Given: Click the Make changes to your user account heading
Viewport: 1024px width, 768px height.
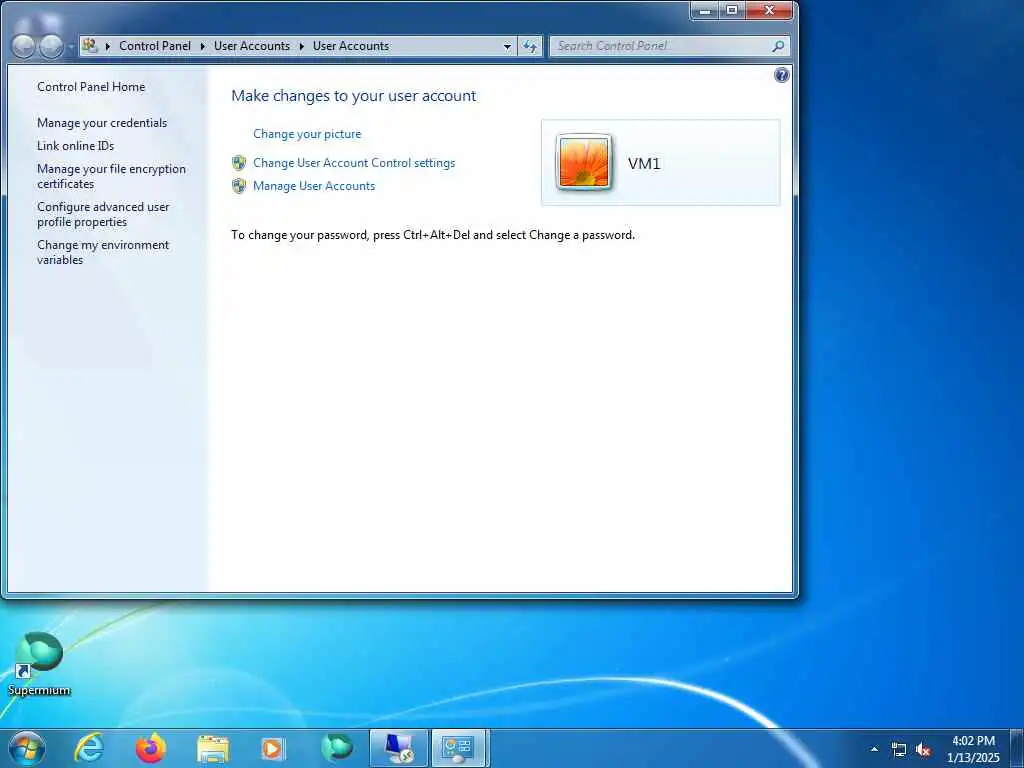Looking at the screenshot, I should pyautogui.click(x=353, y=96).
